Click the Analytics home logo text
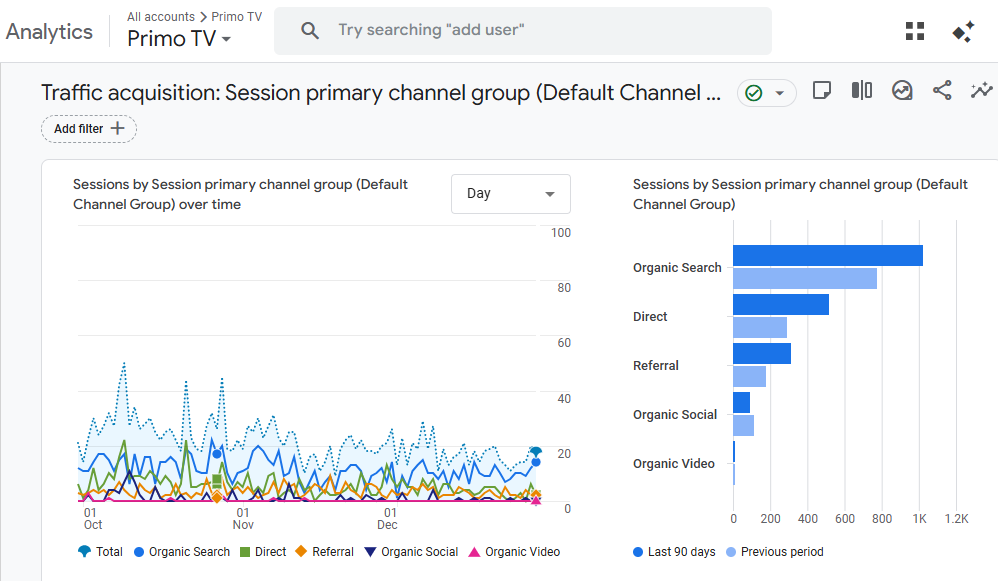The image size is (998, 581). [x=49, y=31]
